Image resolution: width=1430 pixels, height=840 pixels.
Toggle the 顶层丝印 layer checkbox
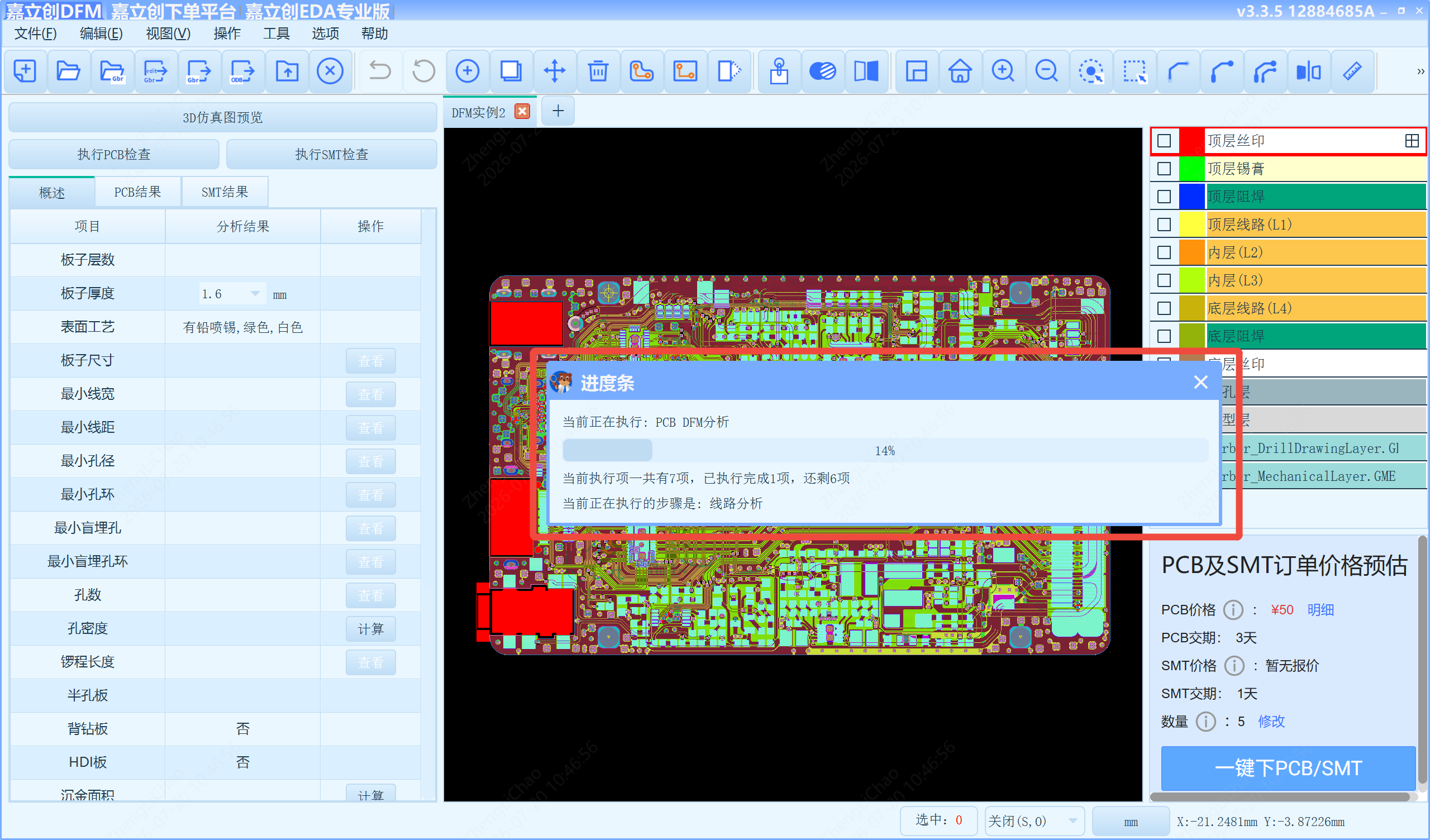1164,141
